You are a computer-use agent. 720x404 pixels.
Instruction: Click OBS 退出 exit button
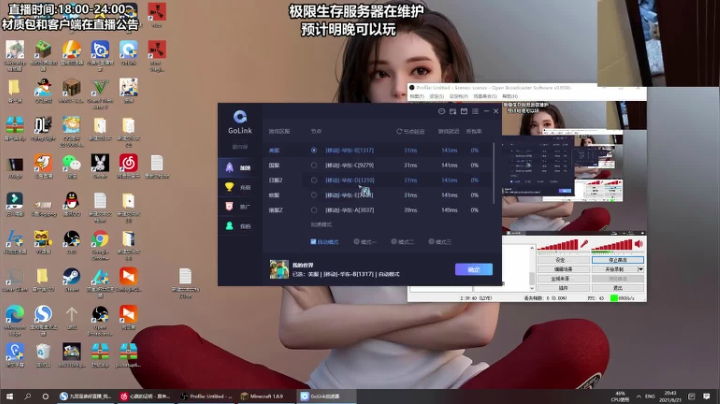(x=617, y=288)
